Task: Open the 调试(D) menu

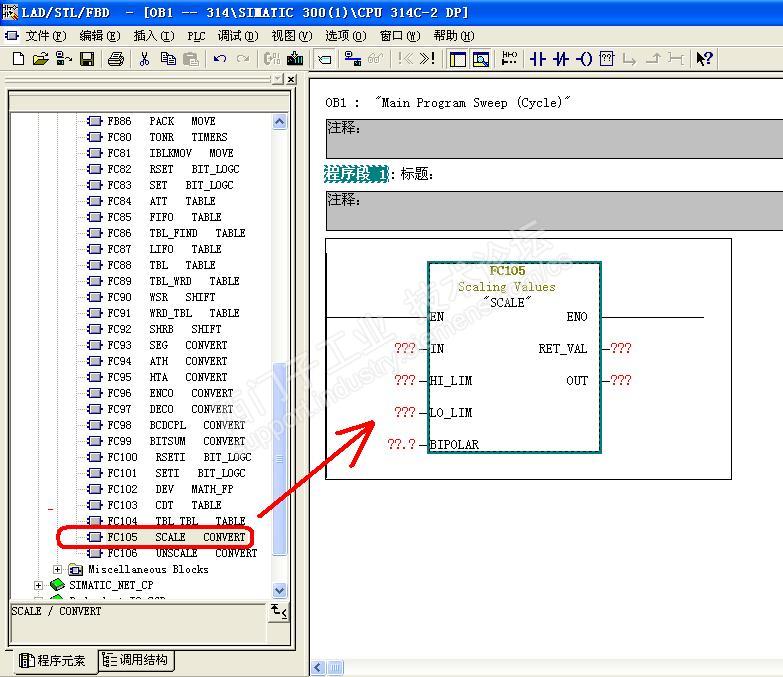Action: [x=238, y=35]
